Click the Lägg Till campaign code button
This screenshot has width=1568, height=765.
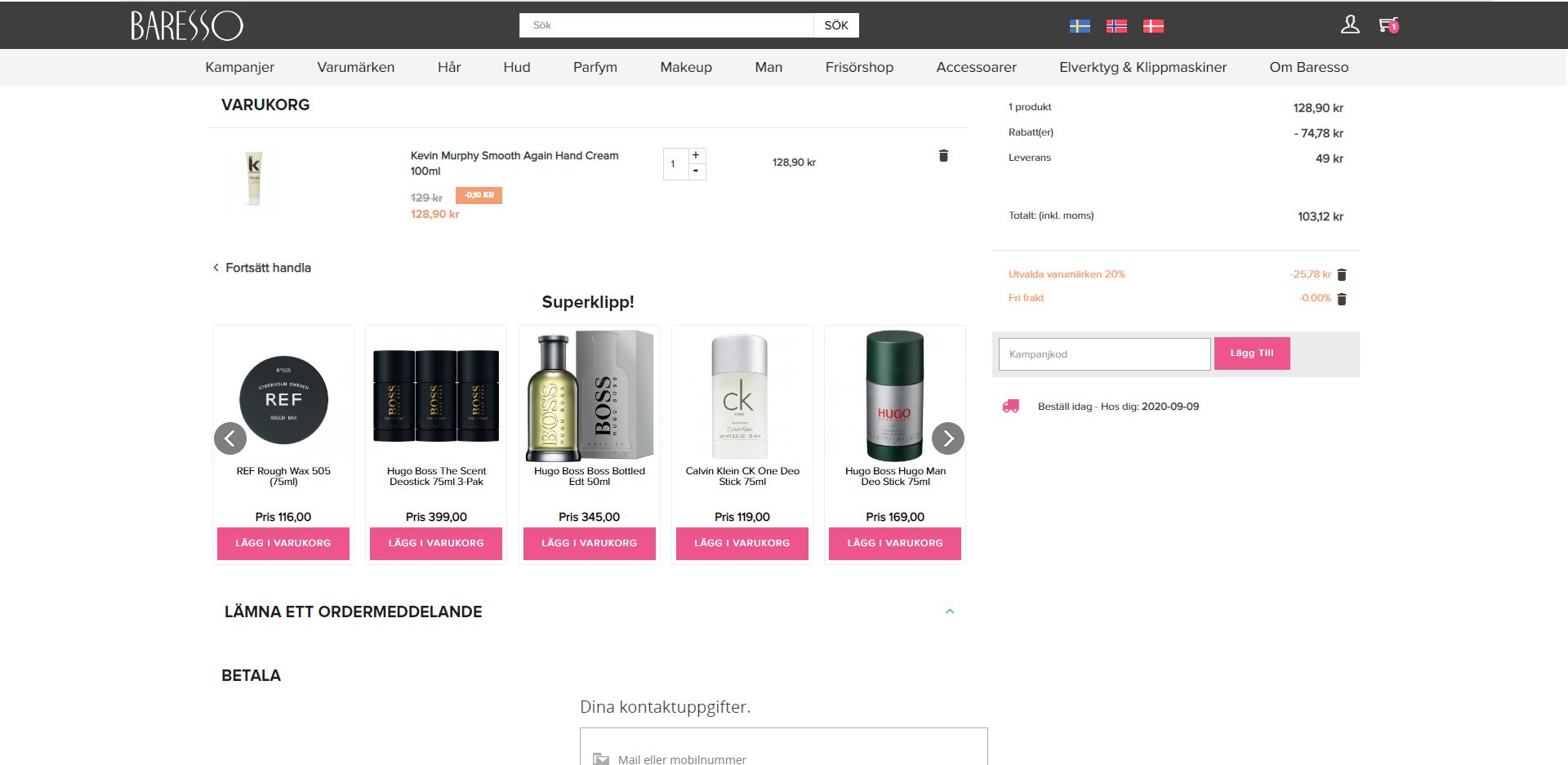pos(1252,354)
